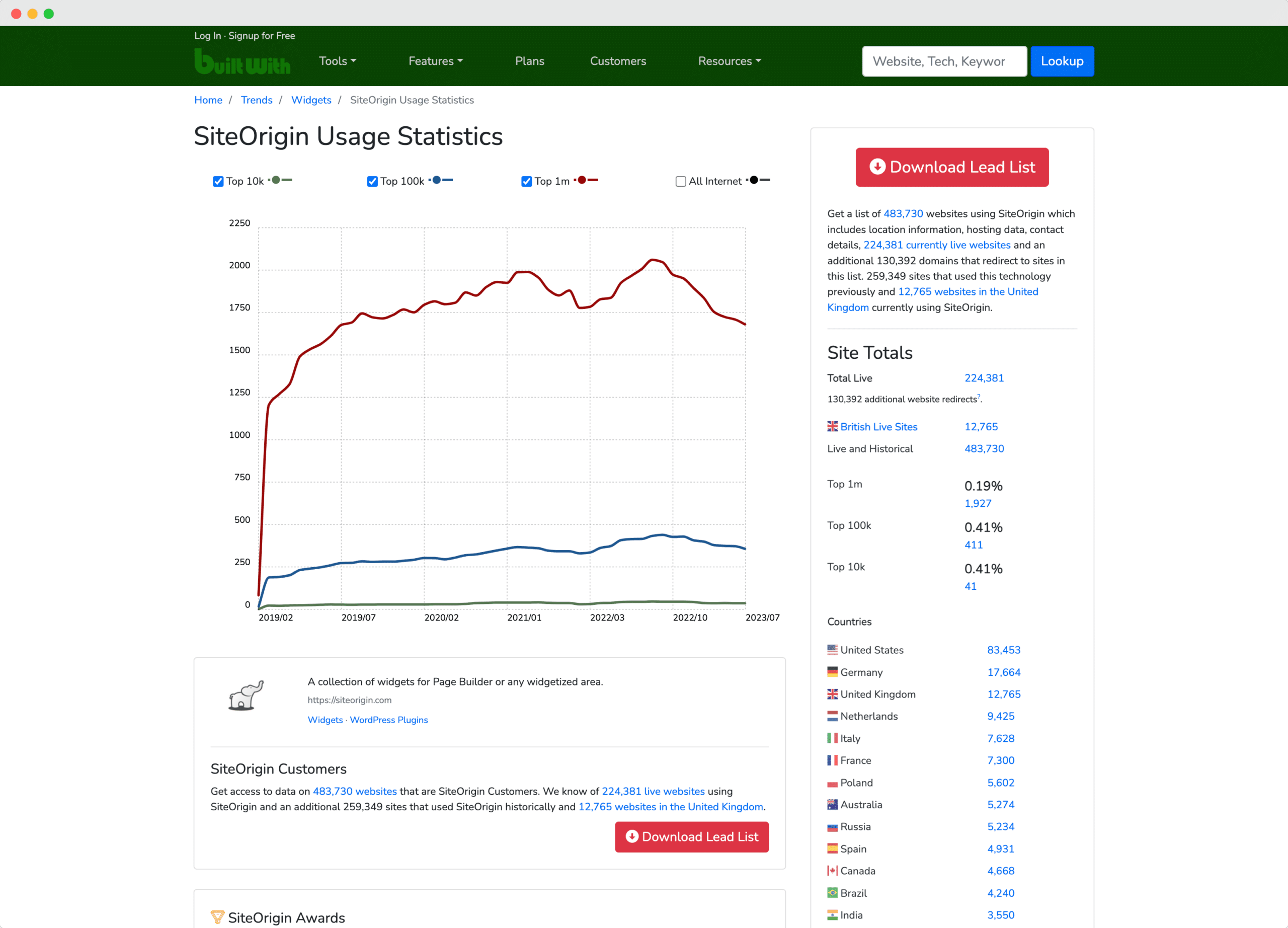
Task: Open the Widgets breadcrumb link
Action: 310,100
